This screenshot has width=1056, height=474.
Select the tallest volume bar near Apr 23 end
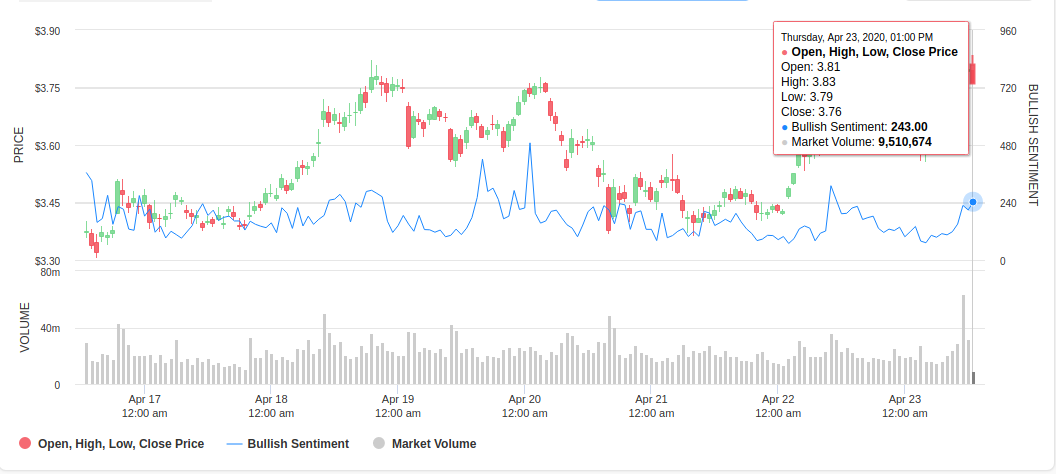[963, 340]
